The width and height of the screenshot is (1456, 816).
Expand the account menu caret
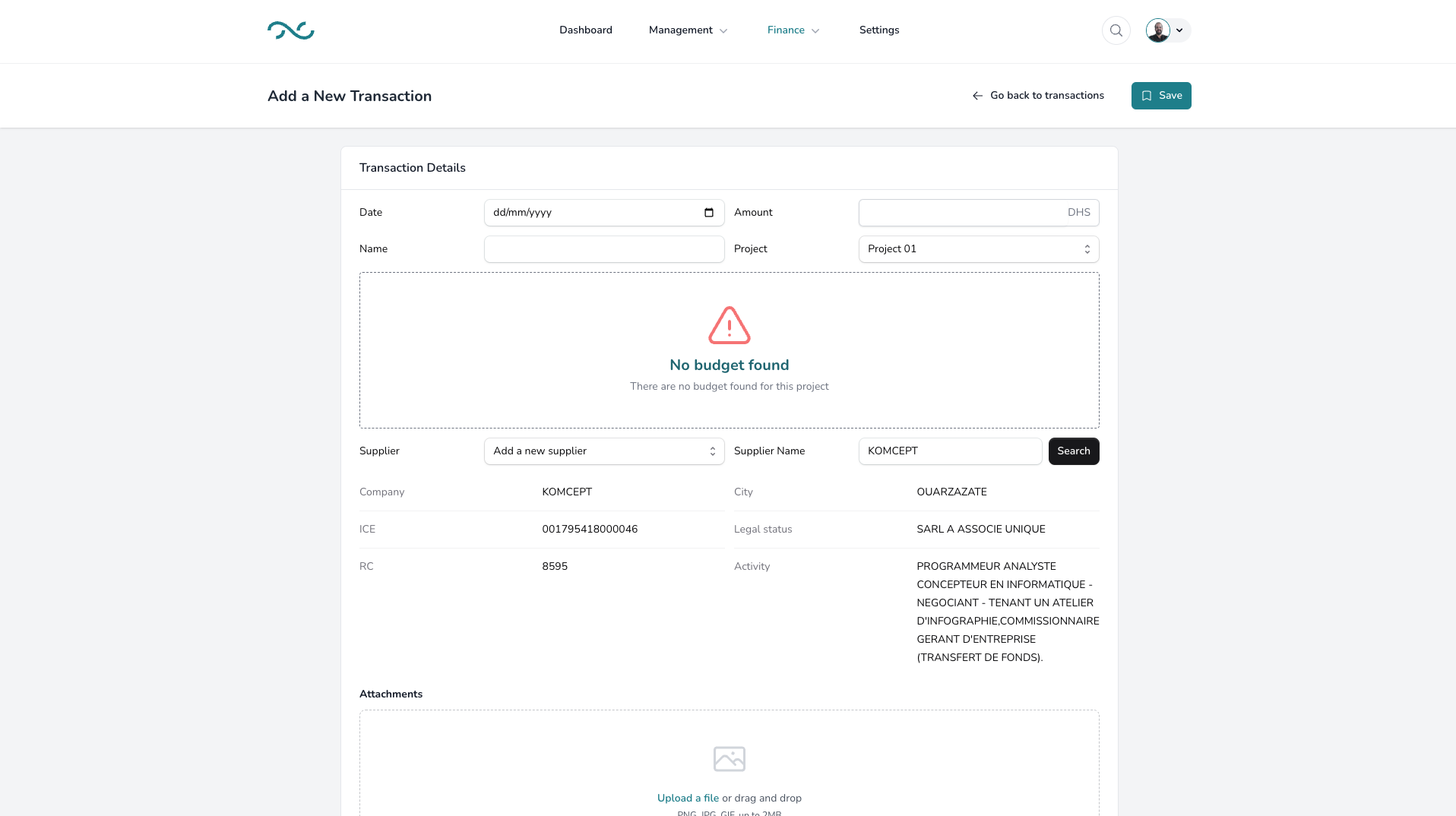point(1179,30)
